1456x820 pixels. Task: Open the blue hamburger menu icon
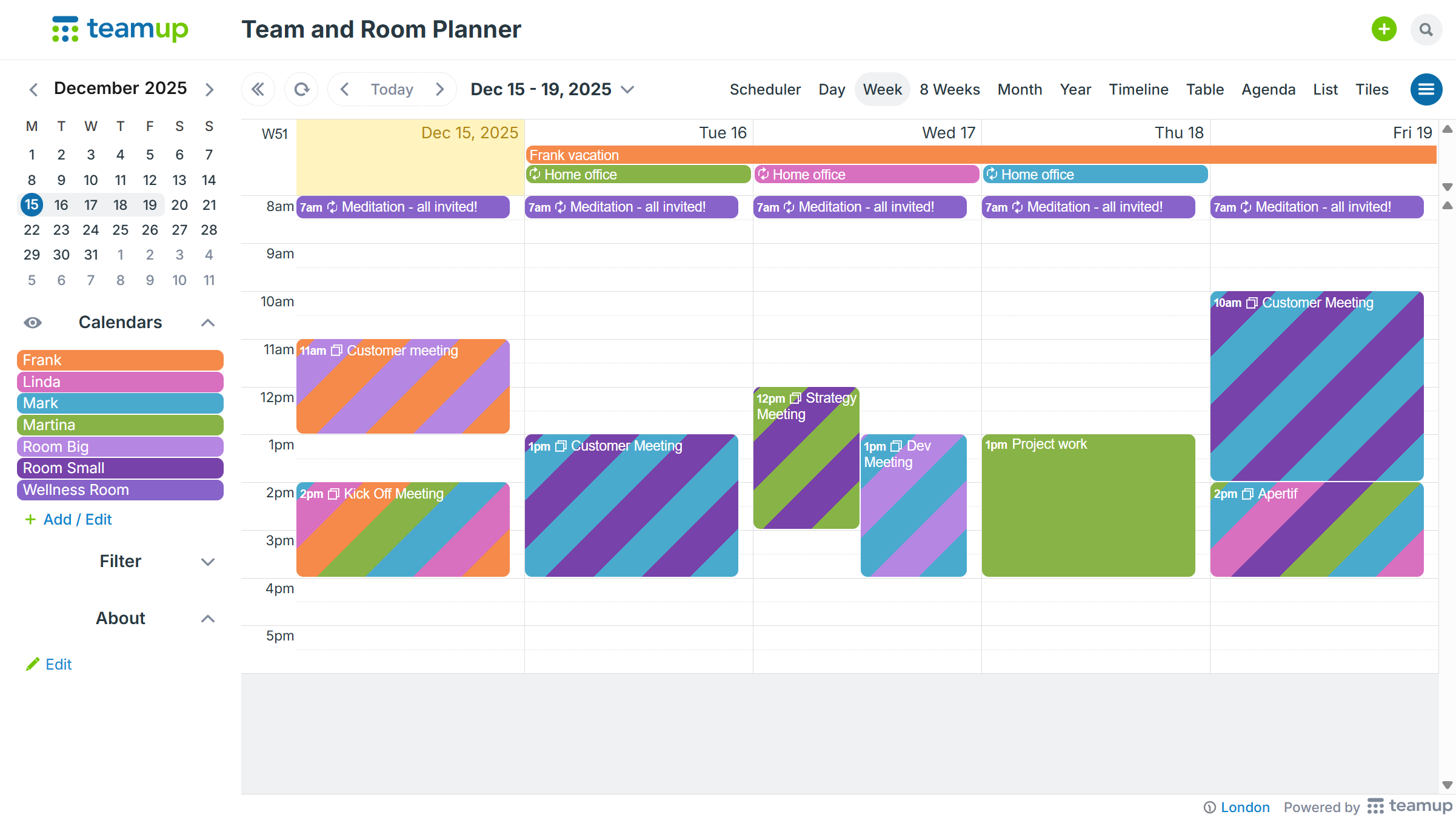[1426, 90]
